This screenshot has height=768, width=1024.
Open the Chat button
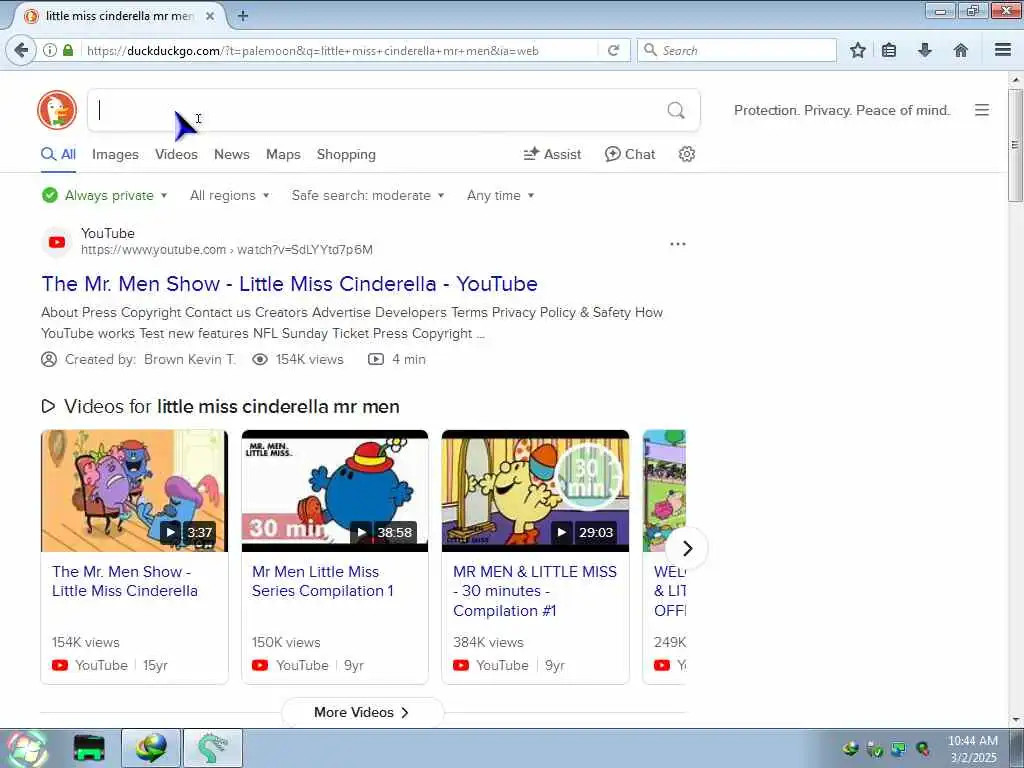pos(630,154)
